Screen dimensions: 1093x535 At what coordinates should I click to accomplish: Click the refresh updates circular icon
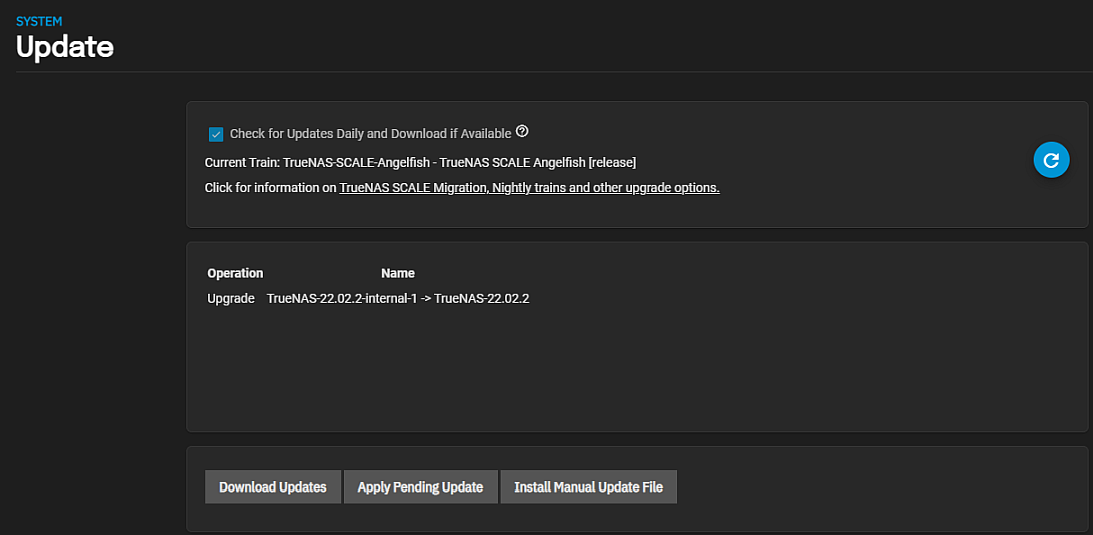click(1051, 160)
